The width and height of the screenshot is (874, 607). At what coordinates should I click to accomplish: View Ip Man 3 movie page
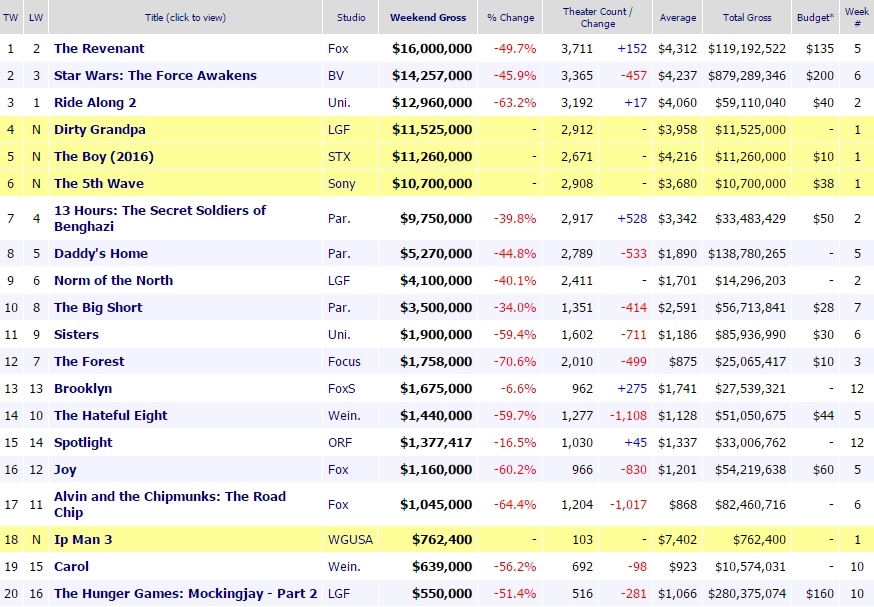[x=82, y=540]
